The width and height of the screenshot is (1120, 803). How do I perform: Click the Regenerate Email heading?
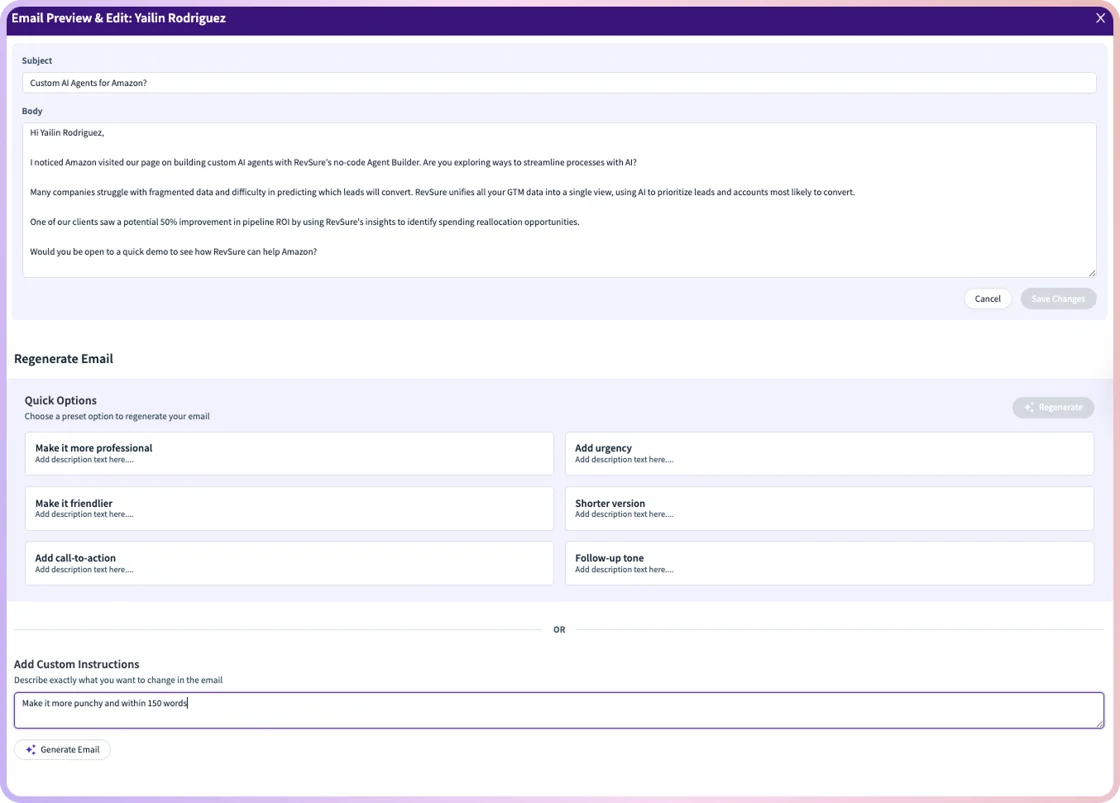(x=64, y=359)
